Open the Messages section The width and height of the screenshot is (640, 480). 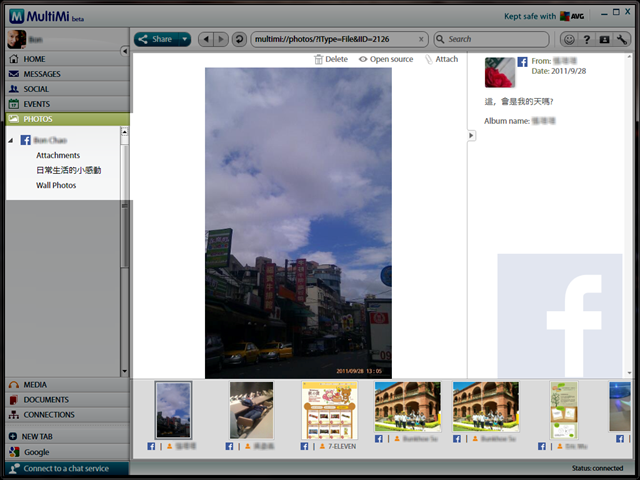[x=42, y=74]
